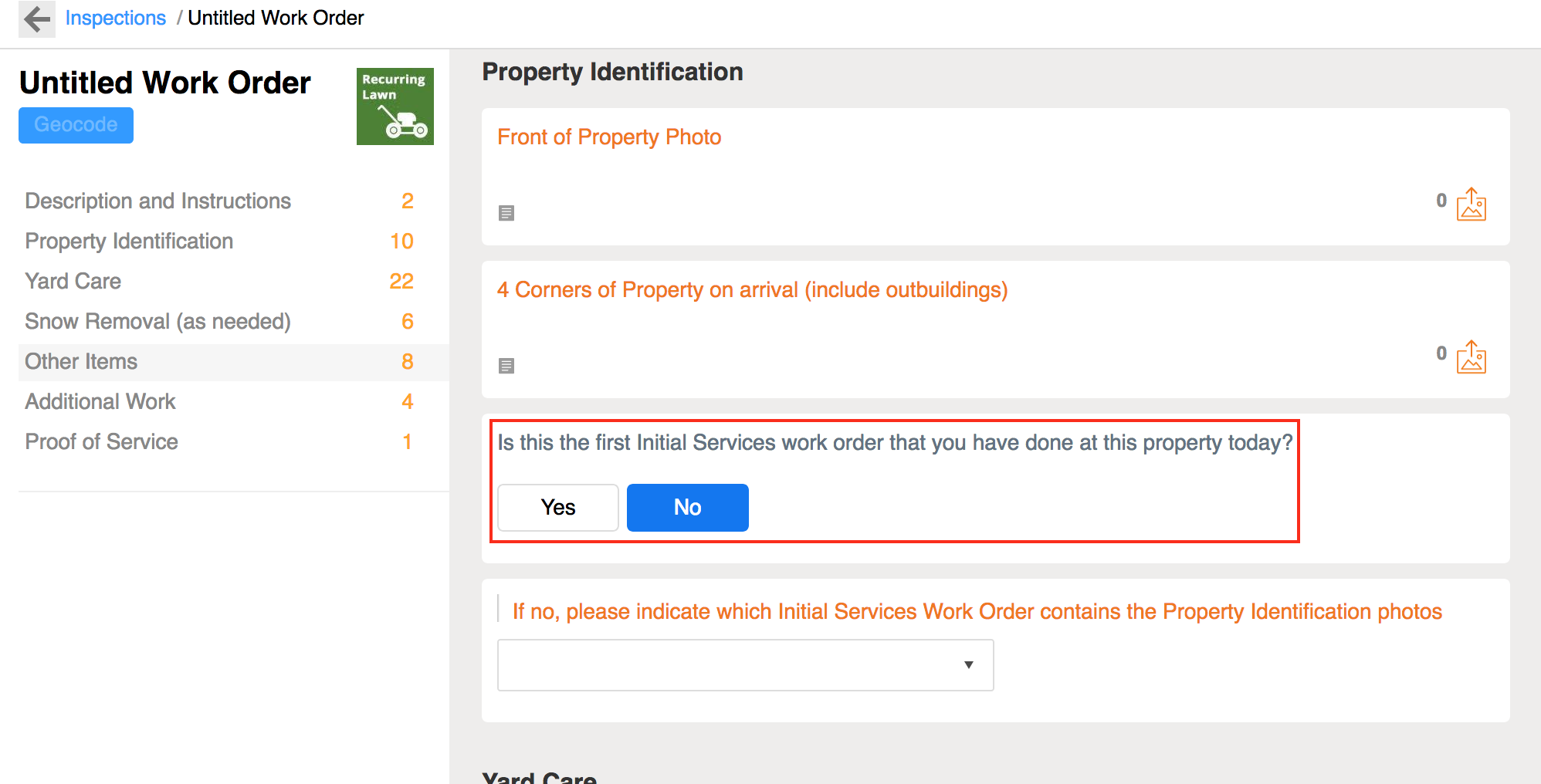Click the dropdown arrow for Property Identification photos
The height and width of the screenshot is (784, 1541).
968,665
